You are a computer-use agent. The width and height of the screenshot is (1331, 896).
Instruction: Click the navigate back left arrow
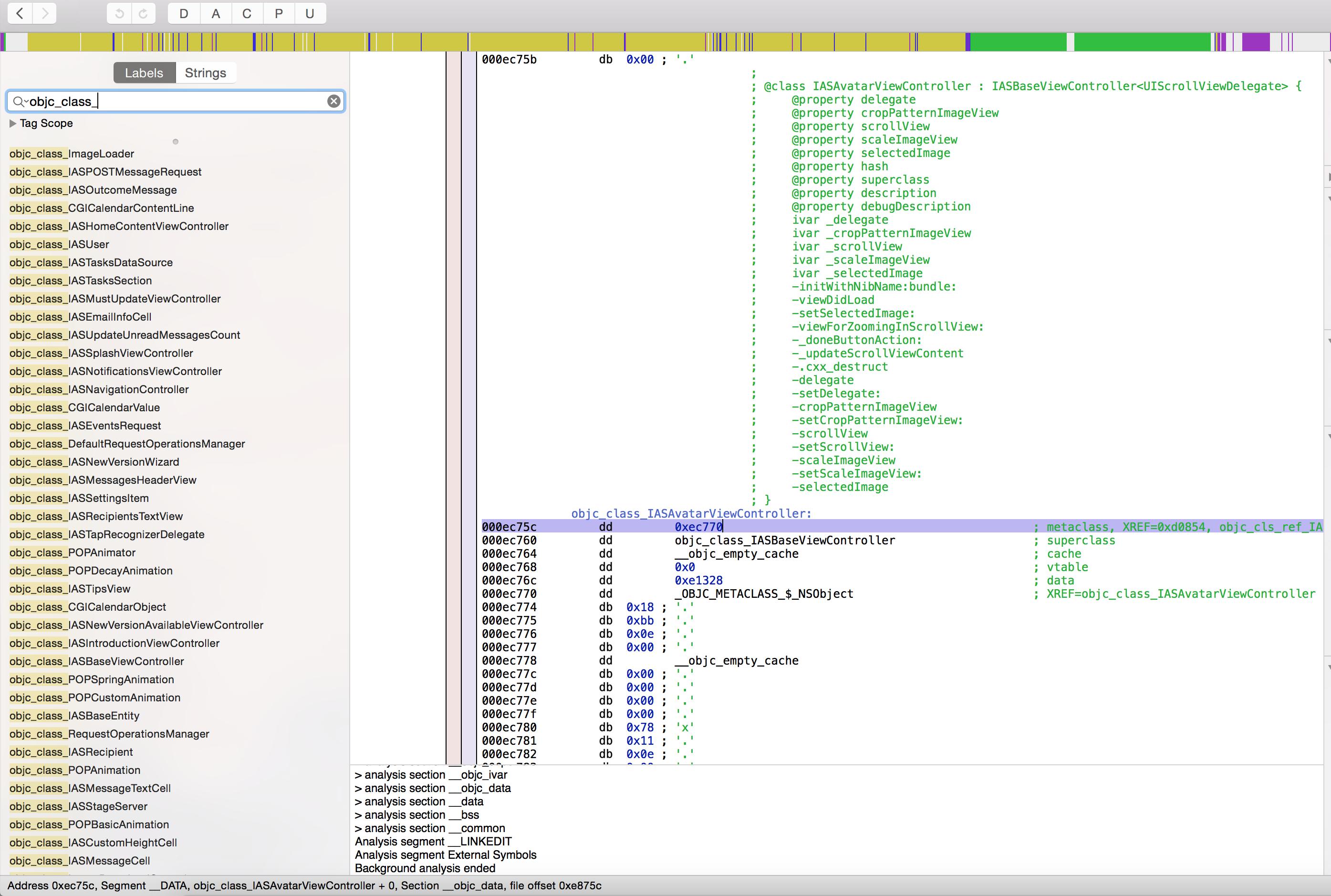(21, 13)
